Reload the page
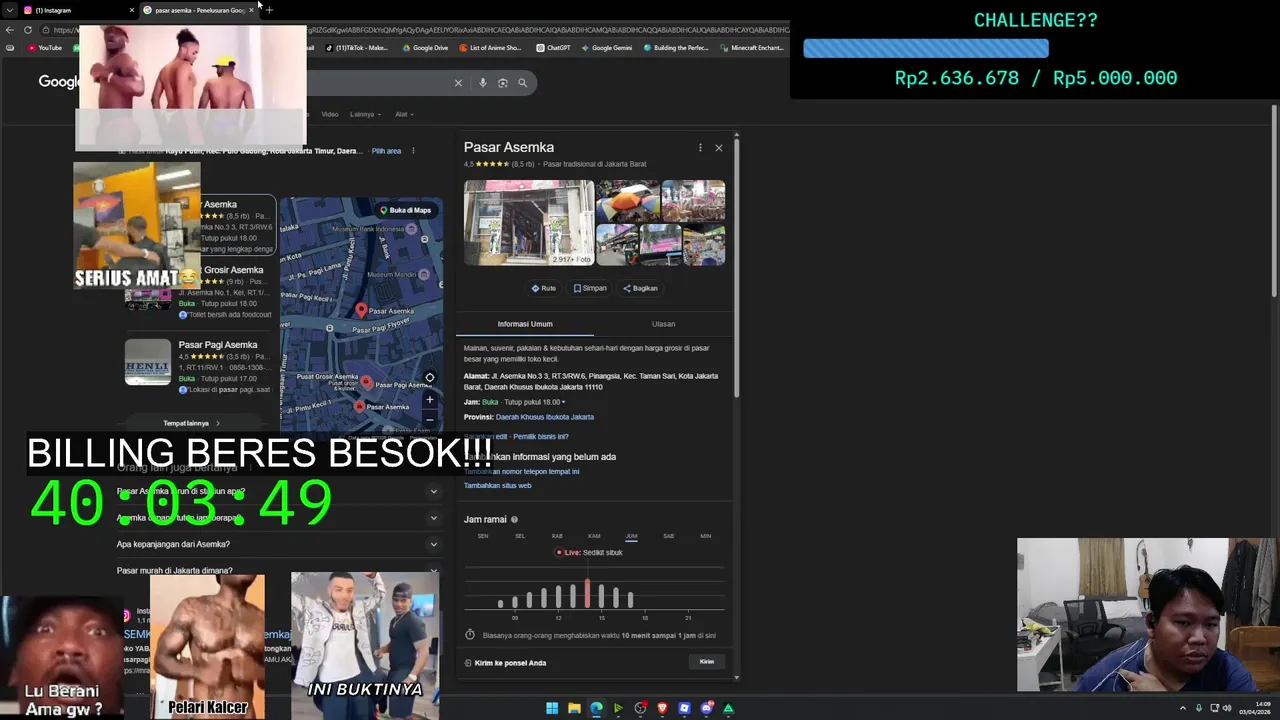 pyautogui.click(x=28, y=30)
